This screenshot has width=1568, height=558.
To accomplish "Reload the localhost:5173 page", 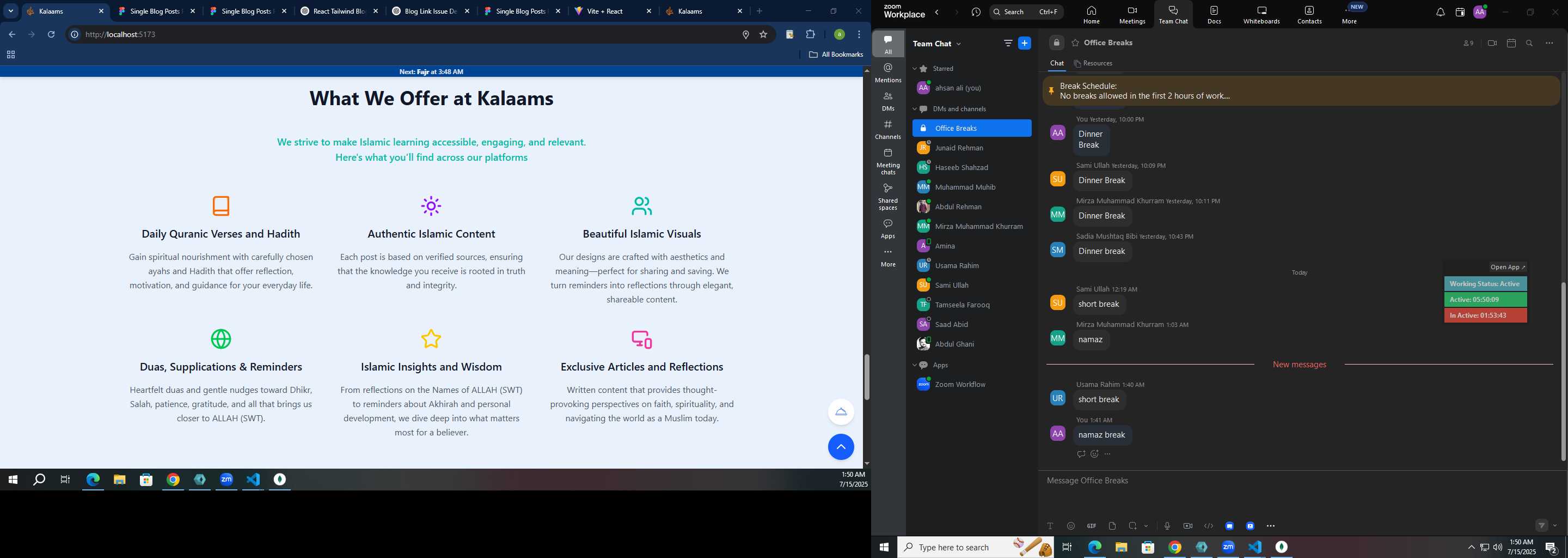I will coord(51,35).
